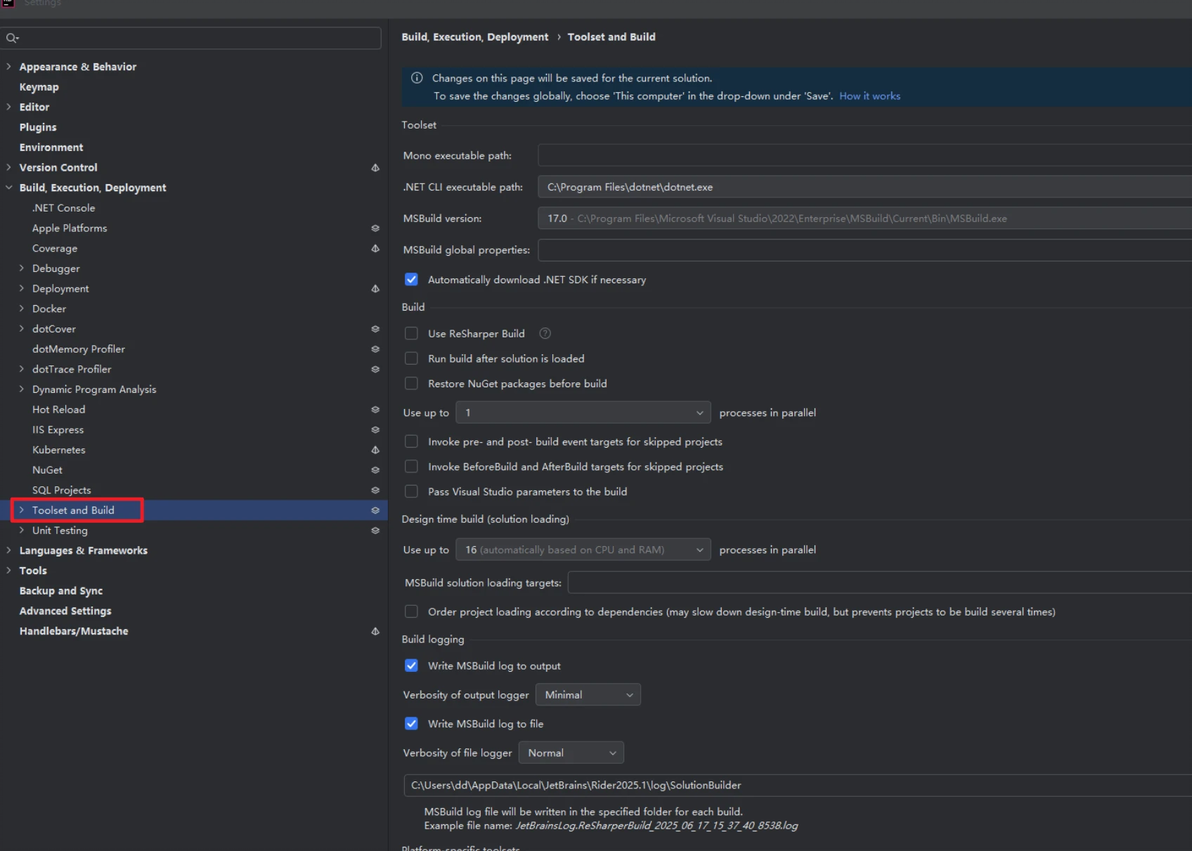Check Order project loading according to dependencies
Image resolution: width=1192 pixels, height=851 pixels.
click(411, 611)
